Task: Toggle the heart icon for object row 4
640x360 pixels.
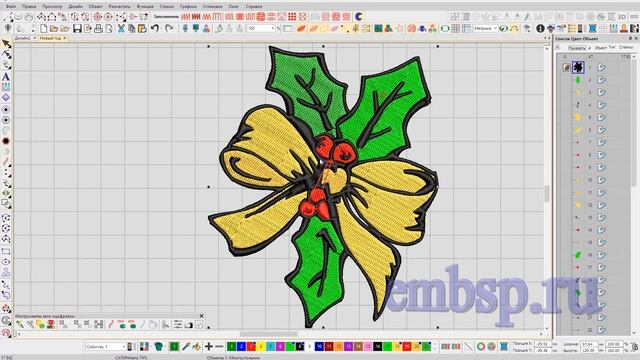Action: 602,105
